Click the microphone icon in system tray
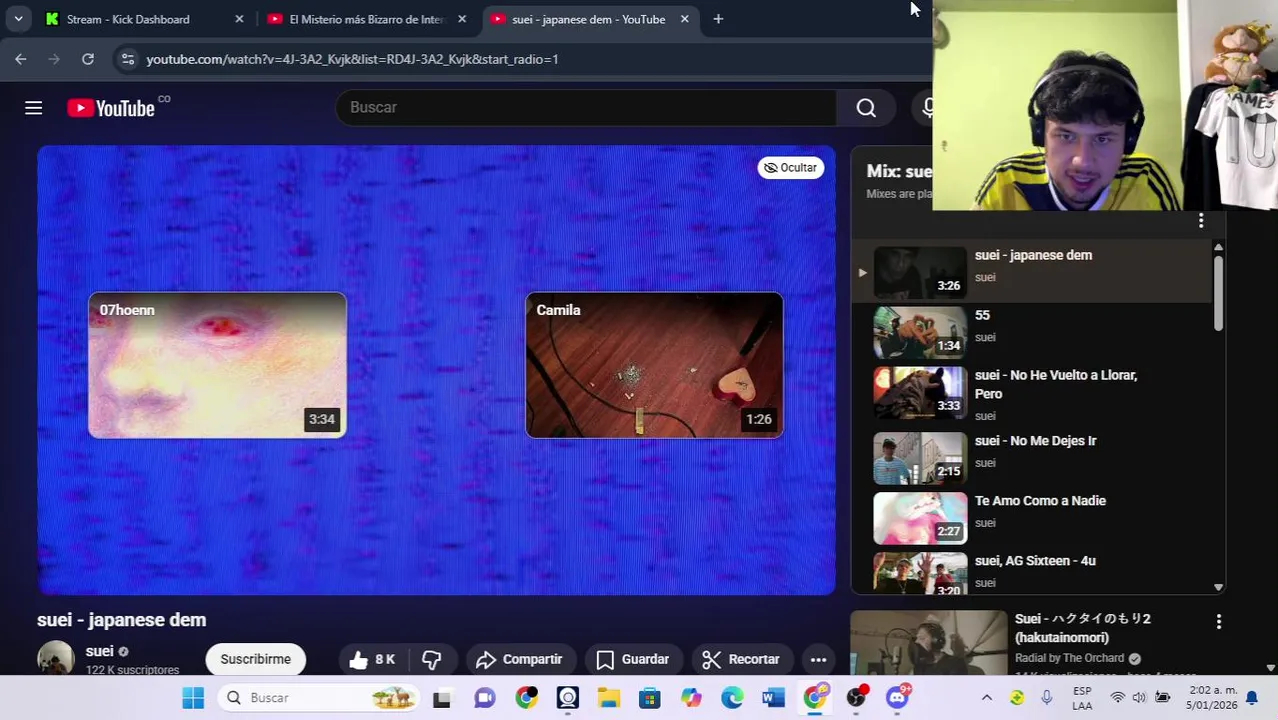1278x720 pixels. click(x=1046, y=698)
